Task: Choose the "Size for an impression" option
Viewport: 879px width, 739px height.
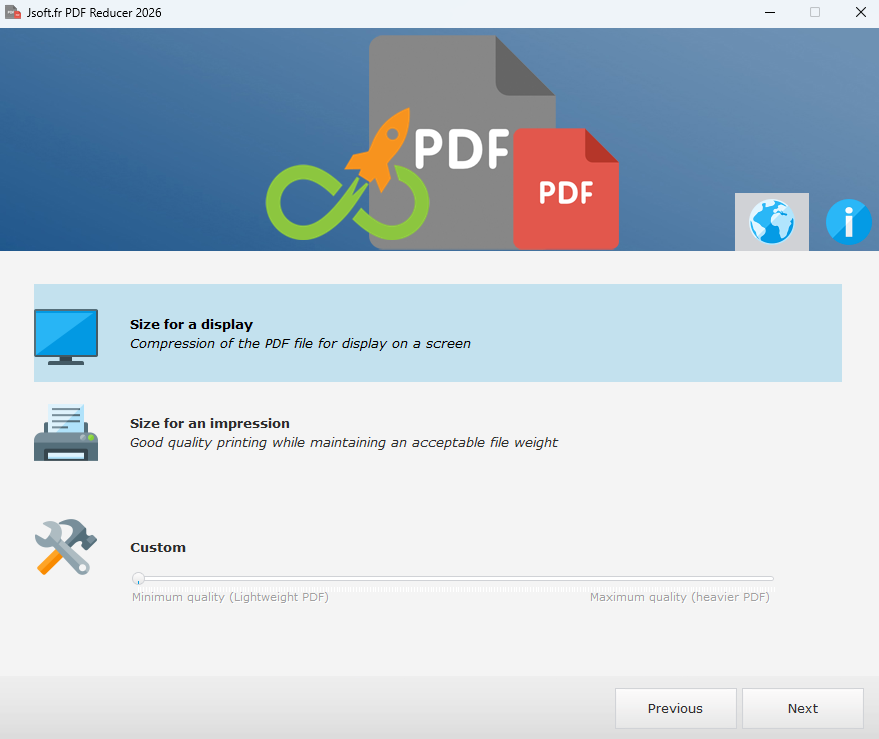Action: pos(210,424)
